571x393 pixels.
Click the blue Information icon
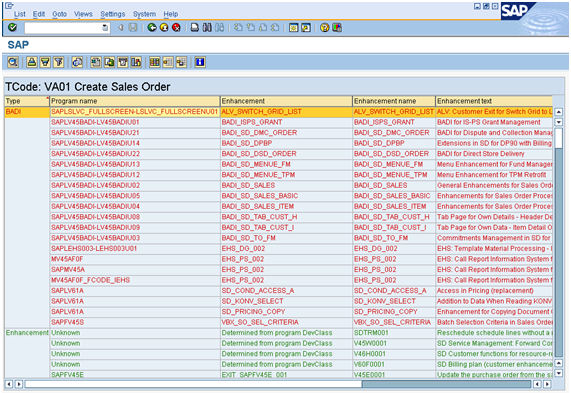click(200, 62)
